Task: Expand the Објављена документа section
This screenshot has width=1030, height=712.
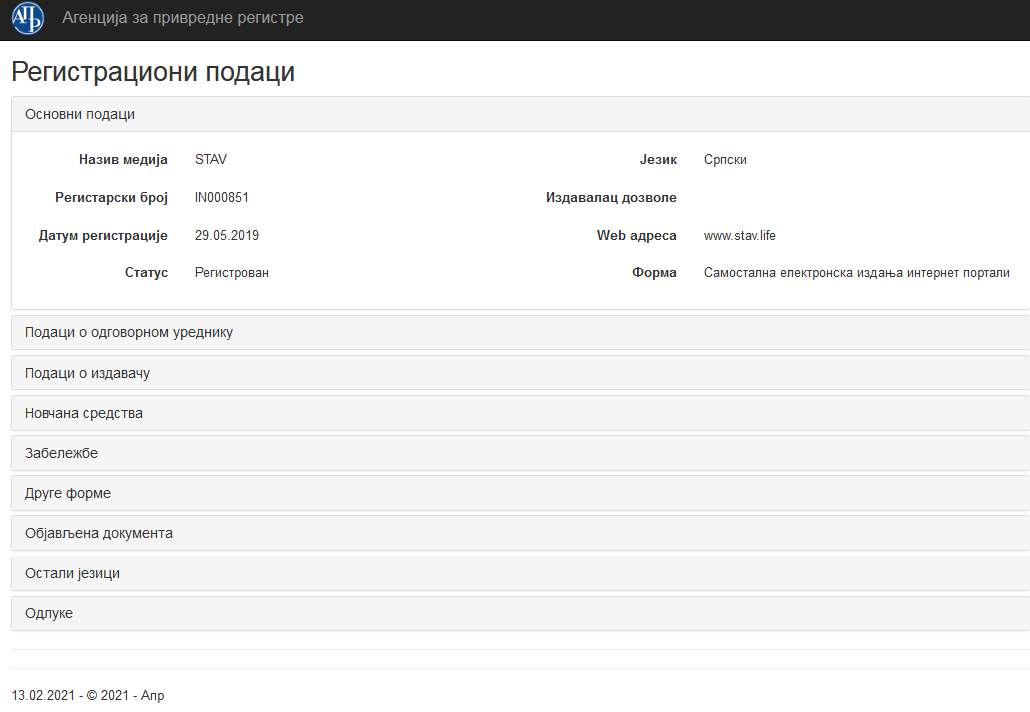Action: tap(99, 533)
